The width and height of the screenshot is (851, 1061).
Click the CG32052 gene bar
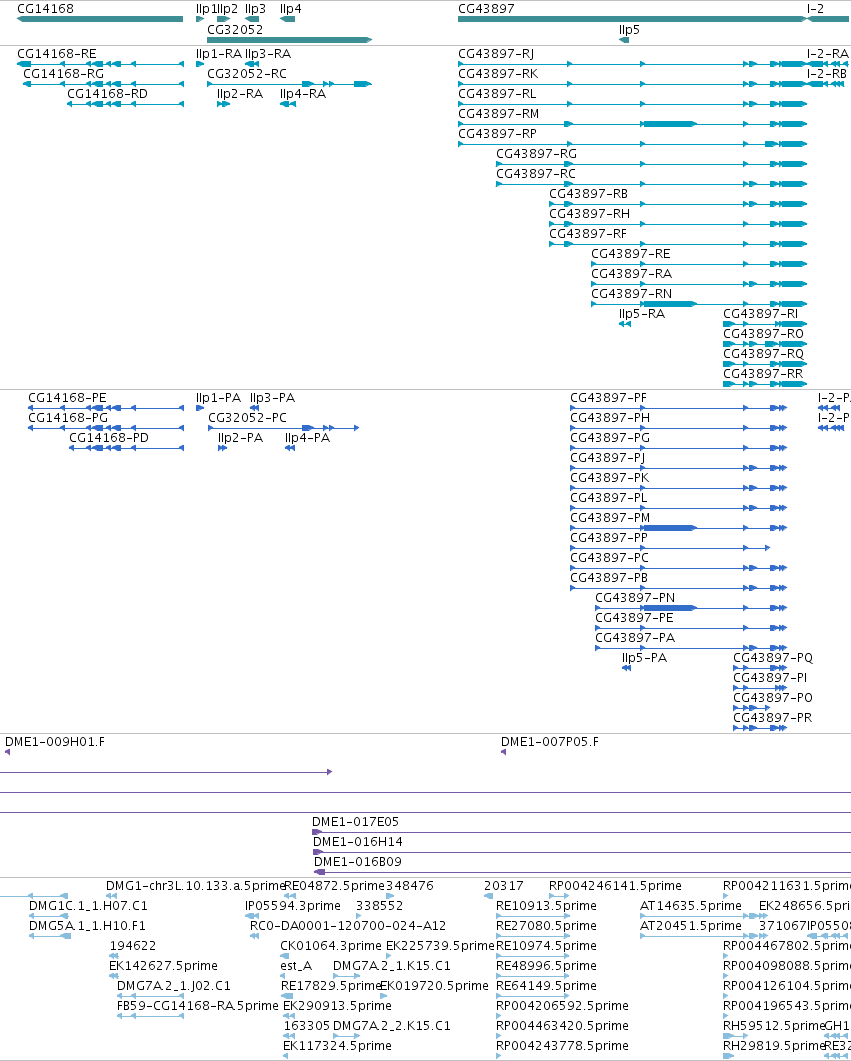290,40
